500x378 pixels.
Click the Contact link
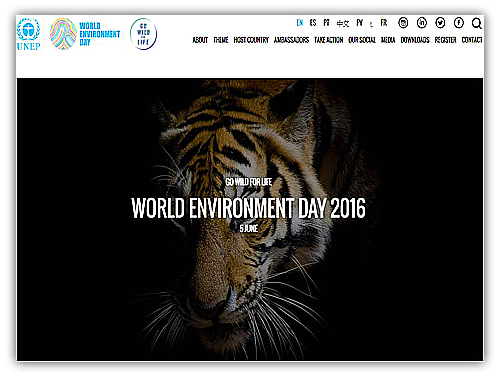click(472, 40)
